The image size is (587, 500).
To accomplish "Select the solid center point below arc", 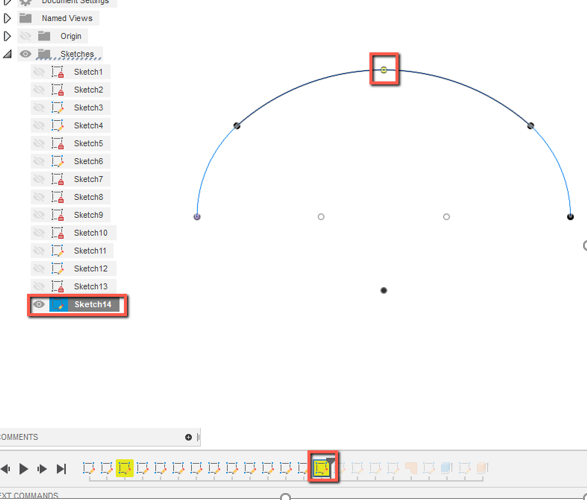I will [384, 290].
